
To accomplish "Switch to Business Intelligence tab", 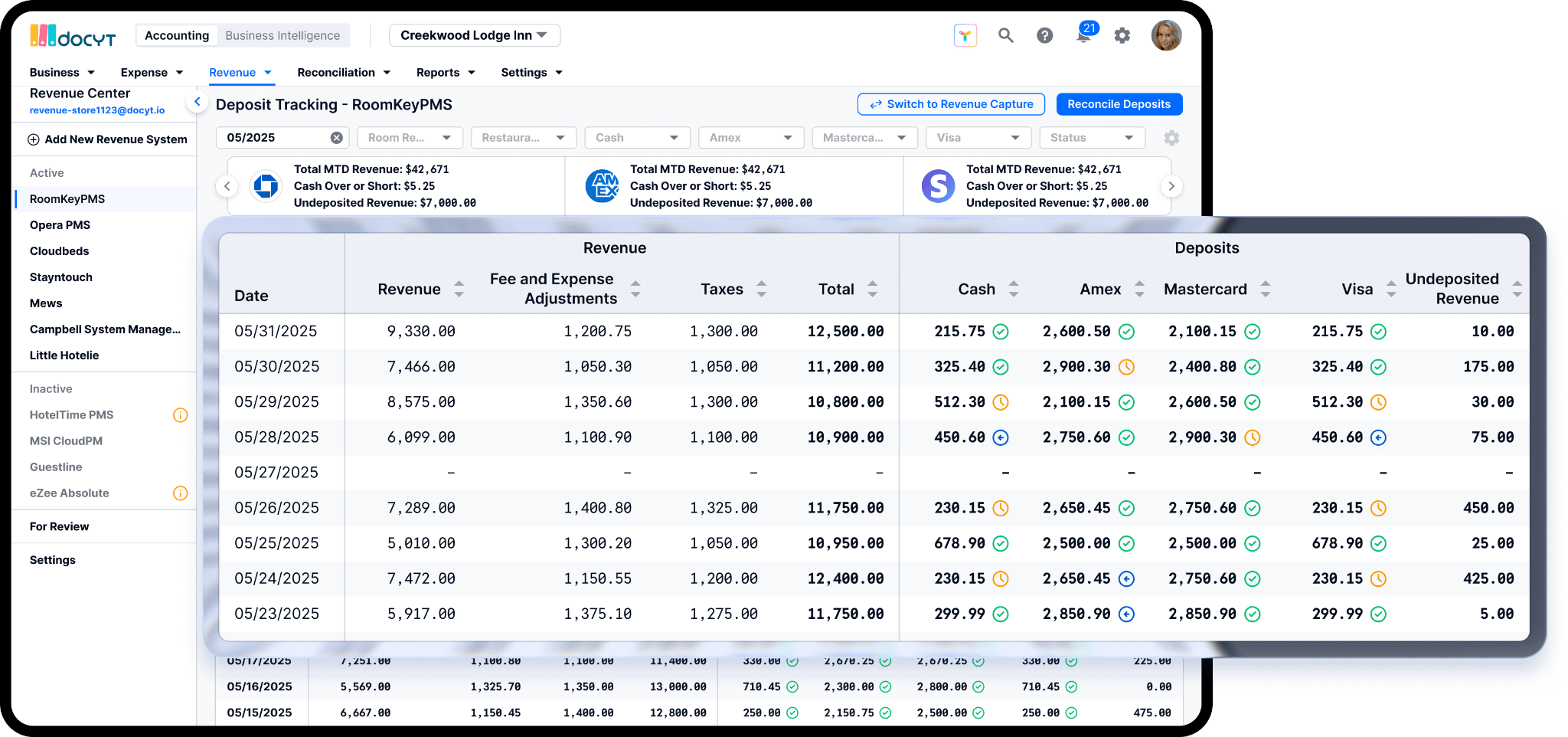I will point(283,35).
